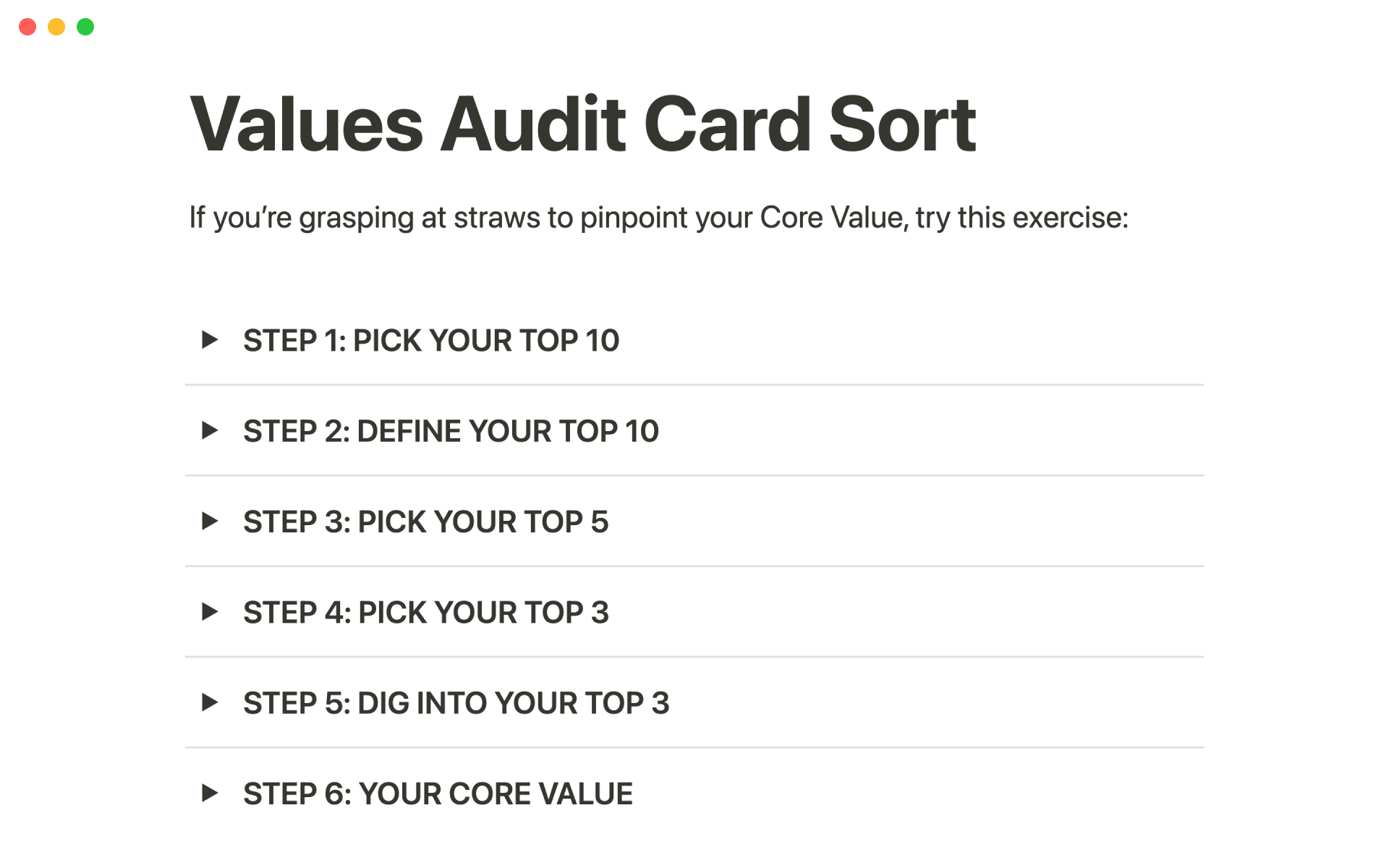Click the divider line above Step 6

tap(694, 748)
